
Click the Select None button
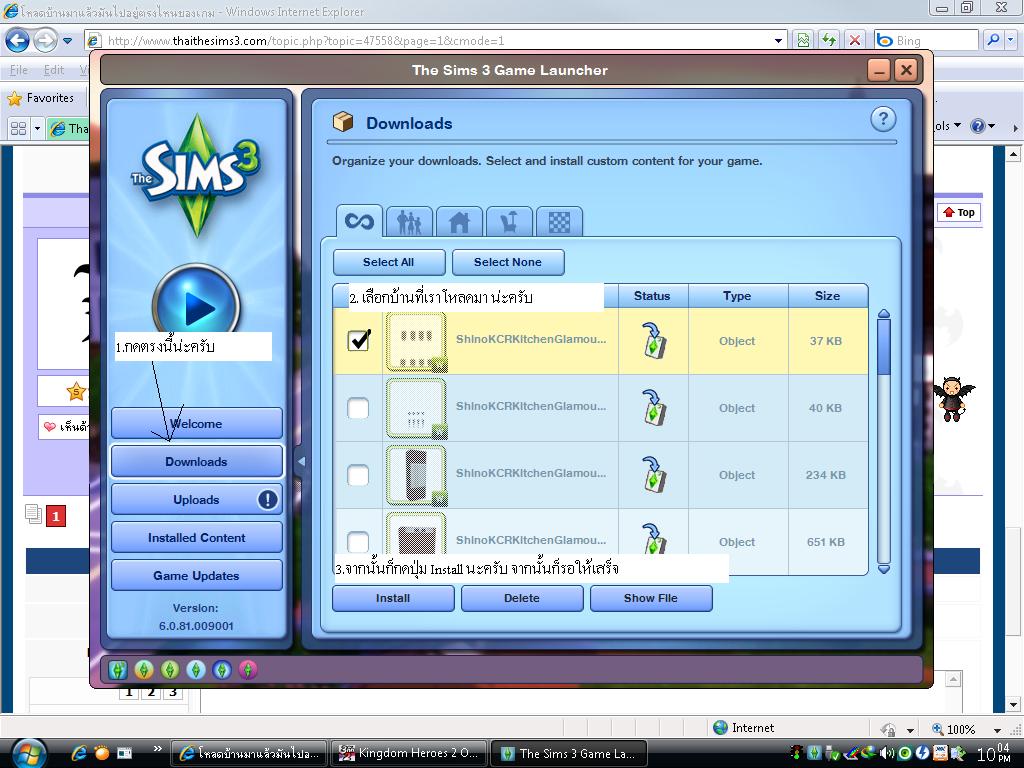tap(507, 262)
